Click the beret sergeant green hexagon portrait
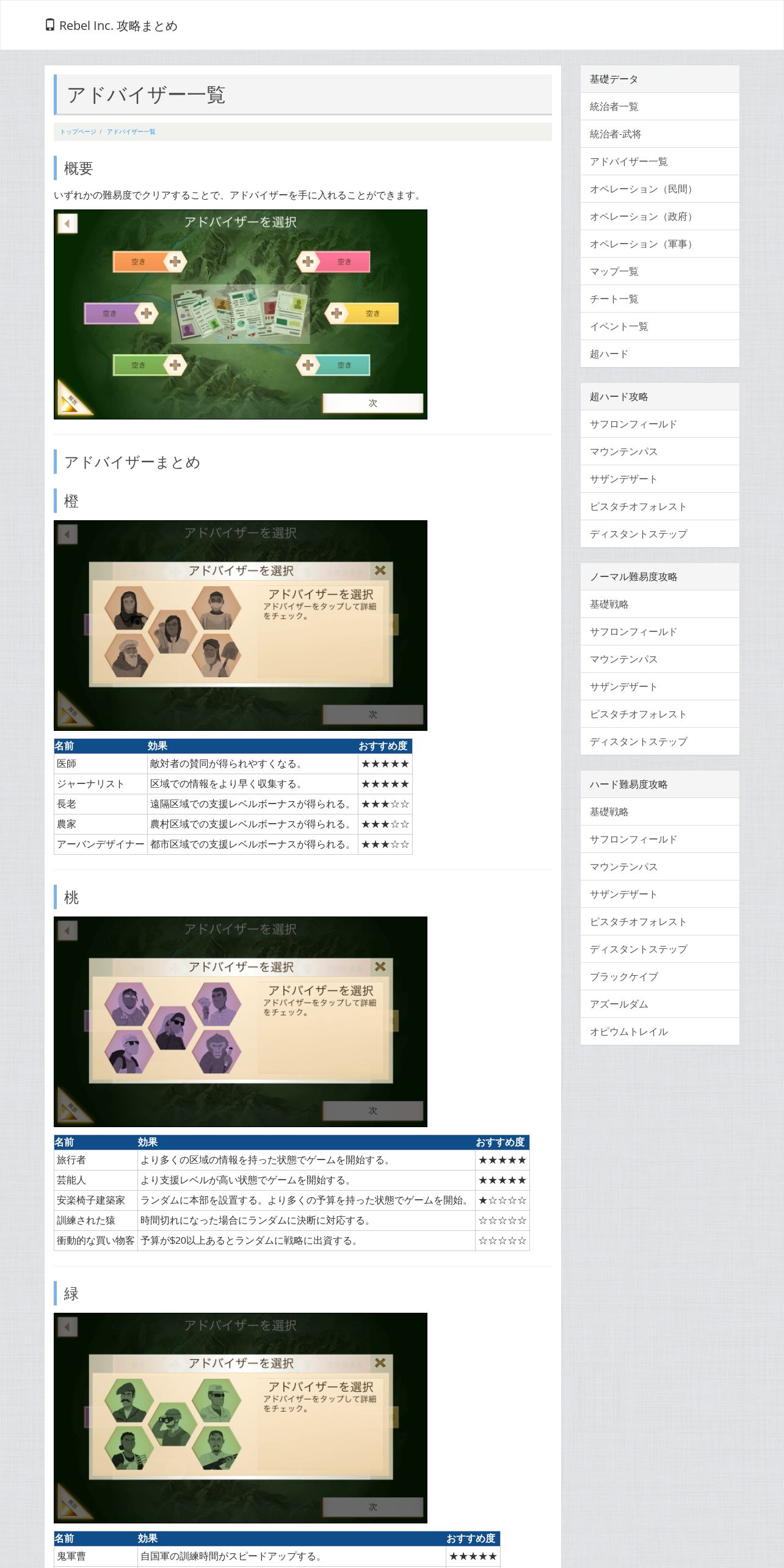This screenshot has width=784, height=1568. pos(129,1400)
